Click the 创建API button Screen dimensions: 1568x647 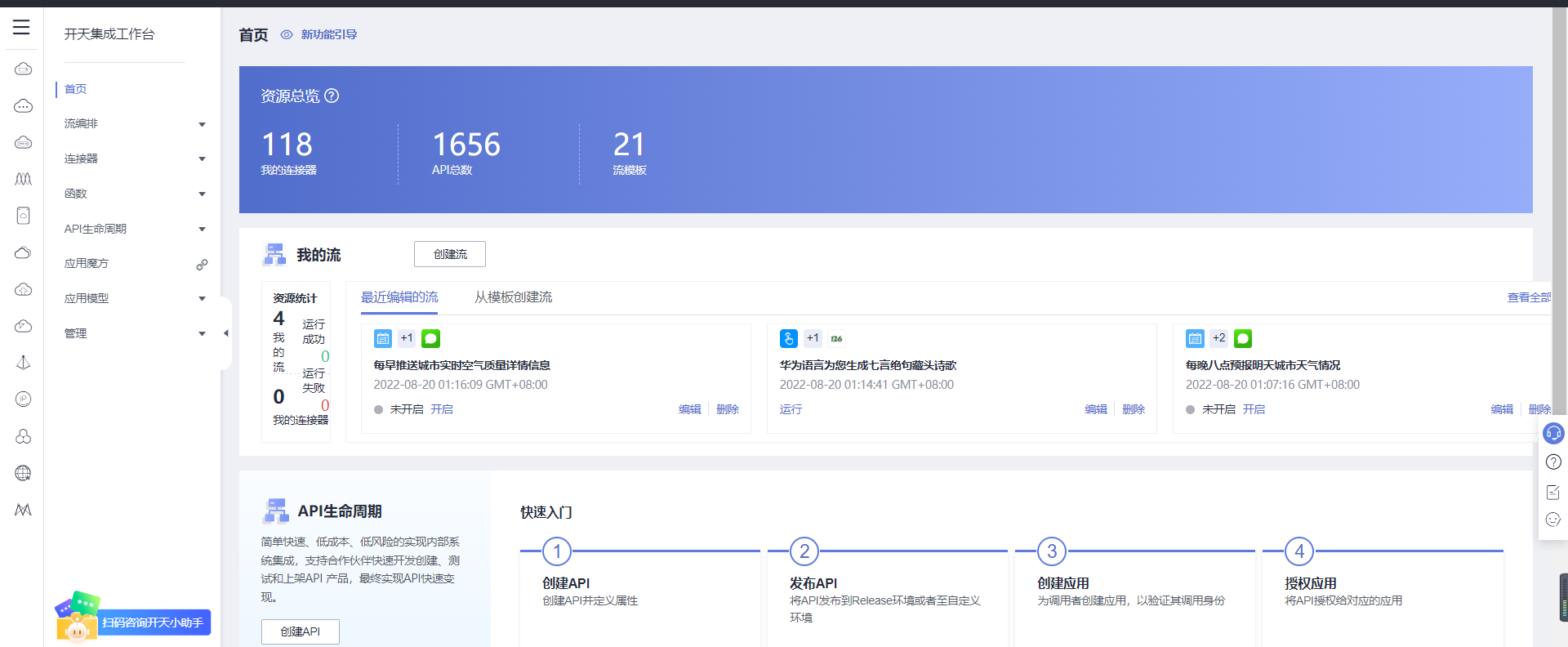pos(301,631)
